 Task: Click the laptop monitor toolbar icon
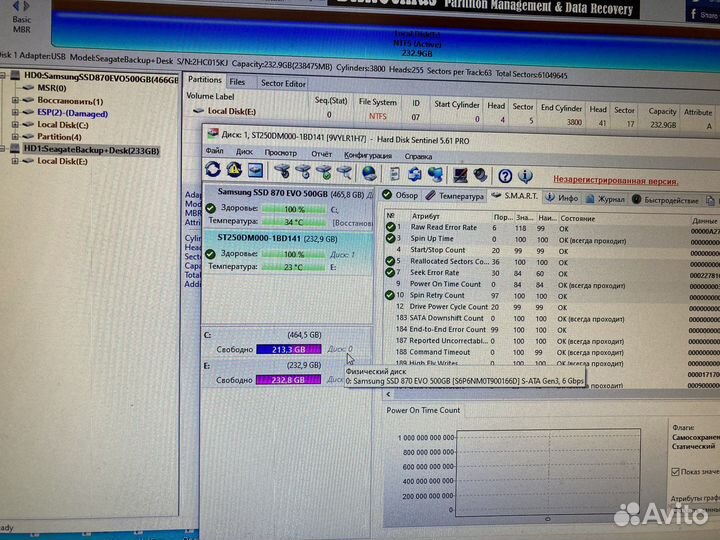pos(460,175)
